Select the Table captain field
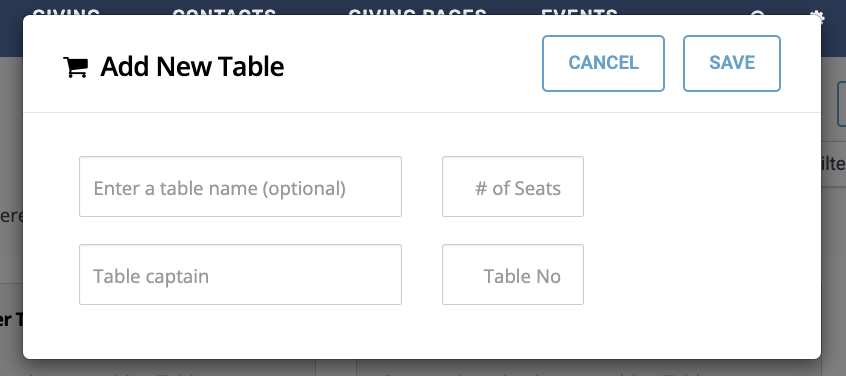 pos(240,275)
